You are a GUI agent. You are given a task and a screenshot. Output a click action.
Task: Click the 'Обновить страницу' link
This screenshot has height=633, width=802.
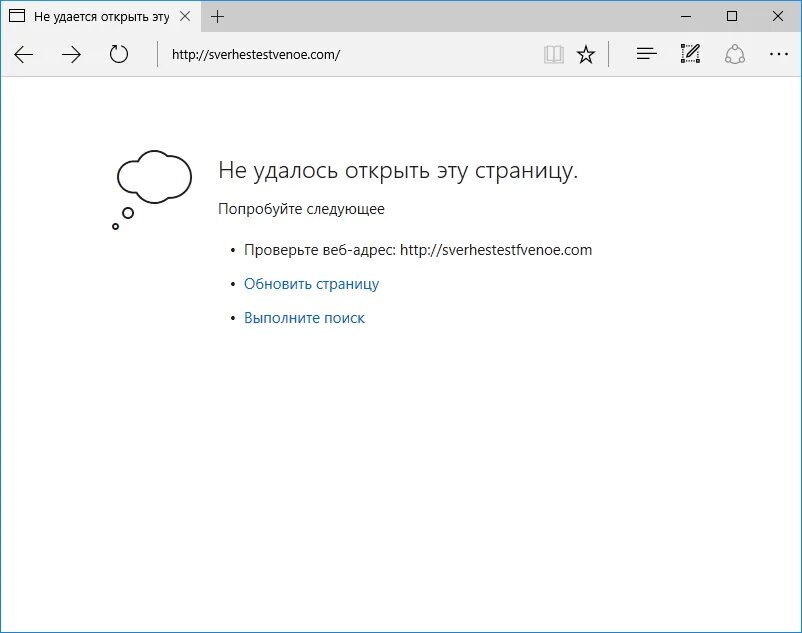[x=311, y=284]
